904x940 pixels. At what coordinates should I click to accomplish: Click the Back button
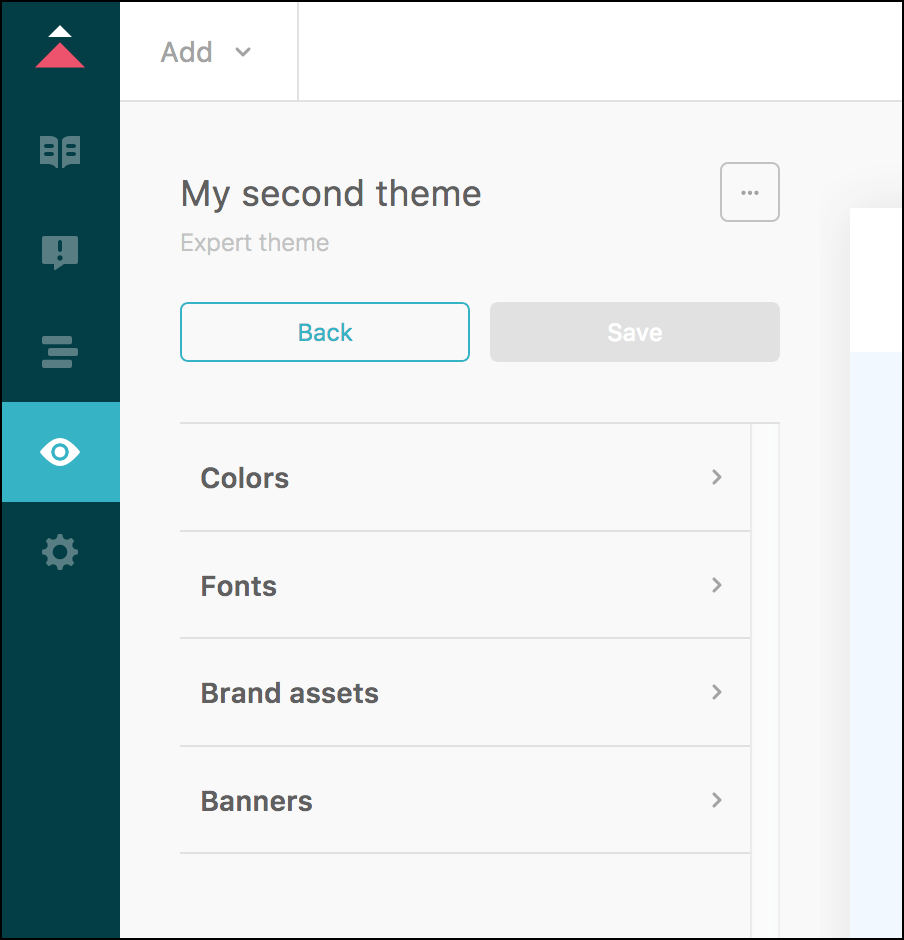325,332
